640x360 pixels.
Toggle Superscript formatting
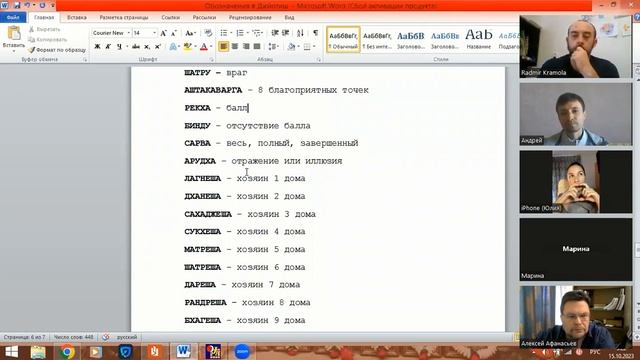(x=158, y=47)
